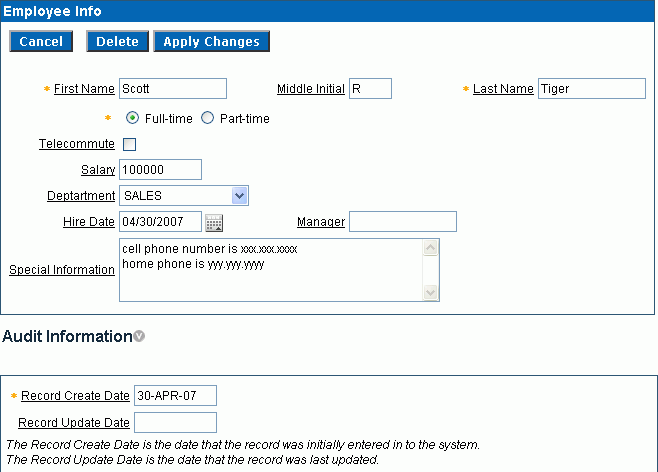
Task: Focus the Middle Initial text box
Action: coord(369,89)
